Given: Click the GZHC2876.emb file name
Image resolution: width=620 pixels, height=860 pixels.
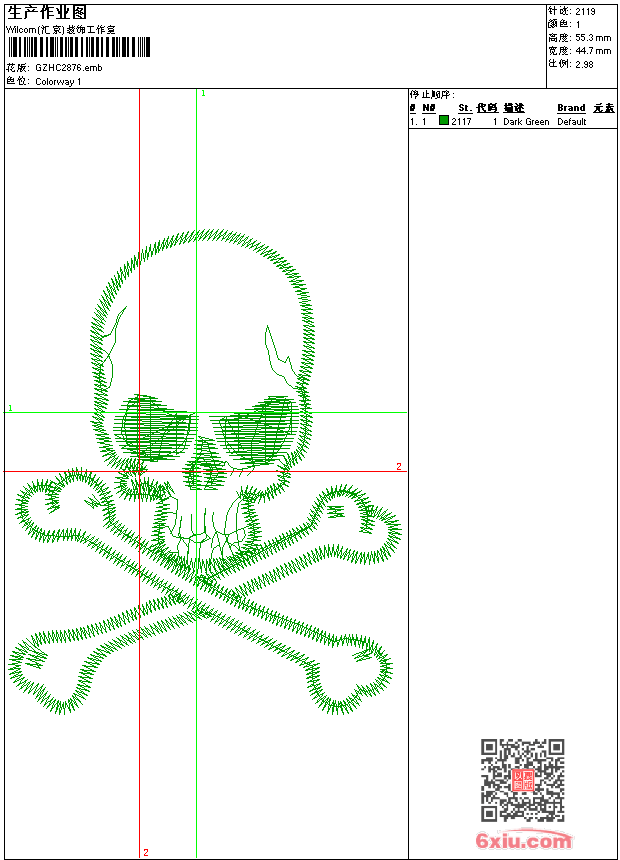Looking at the screenshot, I should point(68,68).
